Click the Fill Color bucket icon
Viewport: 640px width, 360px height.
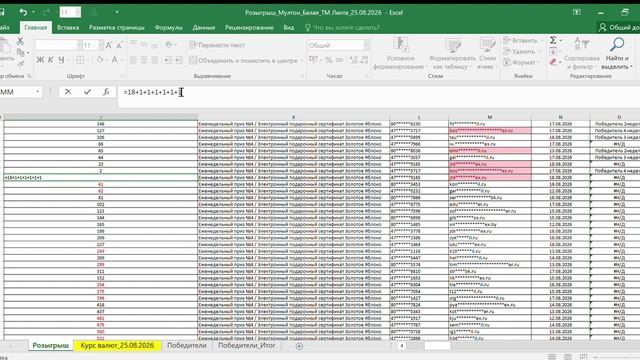pos(100,60)
